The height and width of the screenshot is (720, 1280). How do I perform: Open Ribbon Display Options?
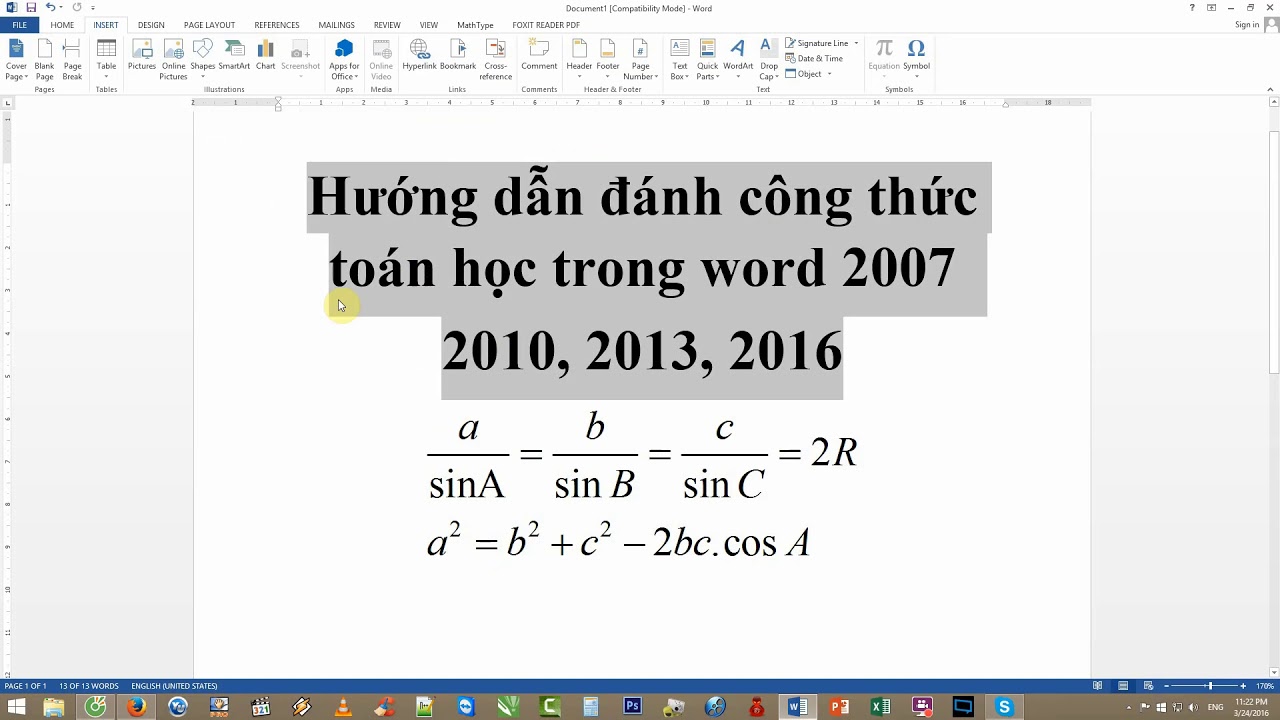[x=1212, y=8]
